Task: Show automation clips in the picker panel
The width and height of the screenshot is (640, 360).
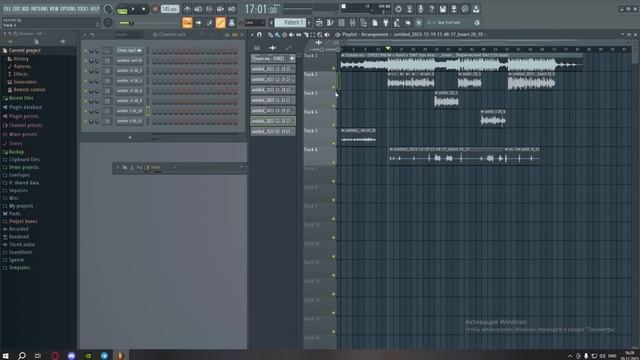Action: (289, 48)
